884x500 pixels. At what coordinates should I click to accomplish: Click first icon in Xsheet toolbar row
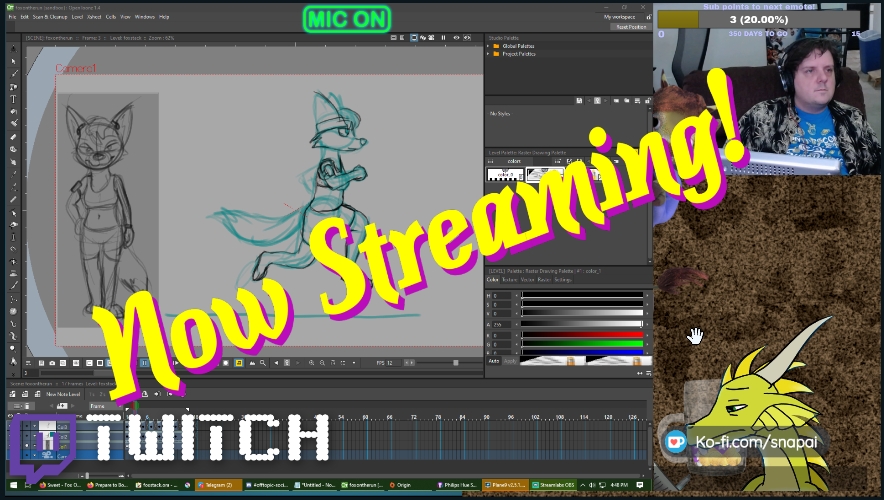[12, 394]
